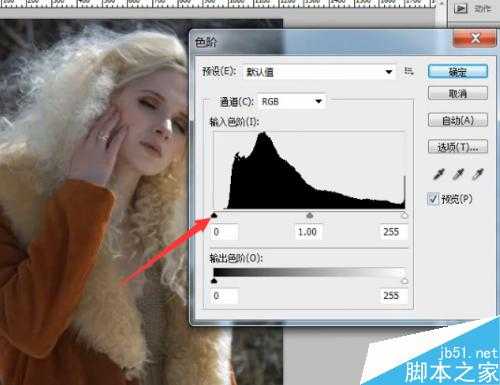Click the input white point slider
Screen dimensions: 500x385
click(x=404, y=216)
